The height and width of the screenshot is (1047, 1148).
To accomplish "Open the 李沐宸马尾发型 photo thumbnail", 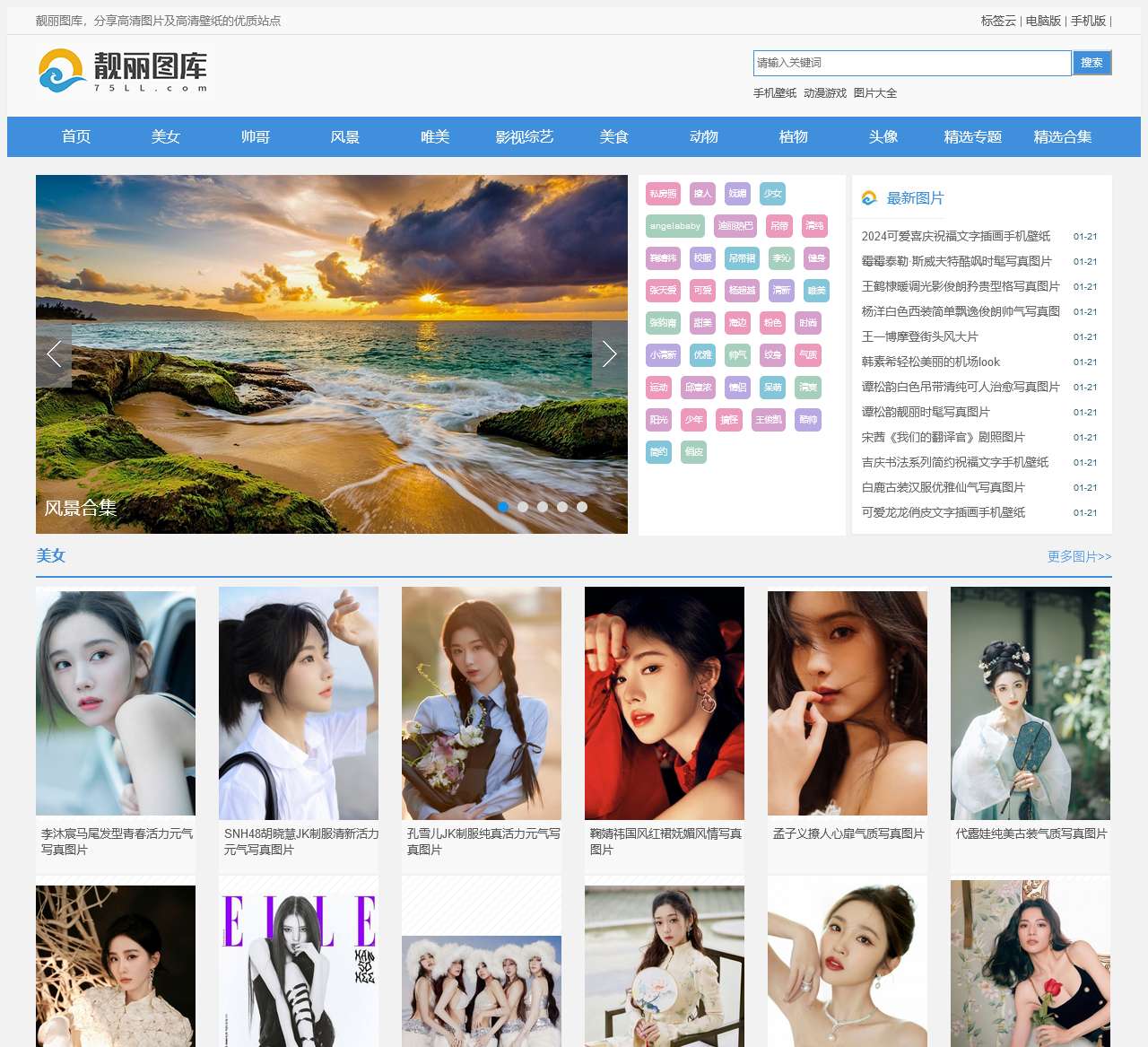I will (x=116, y=702).
